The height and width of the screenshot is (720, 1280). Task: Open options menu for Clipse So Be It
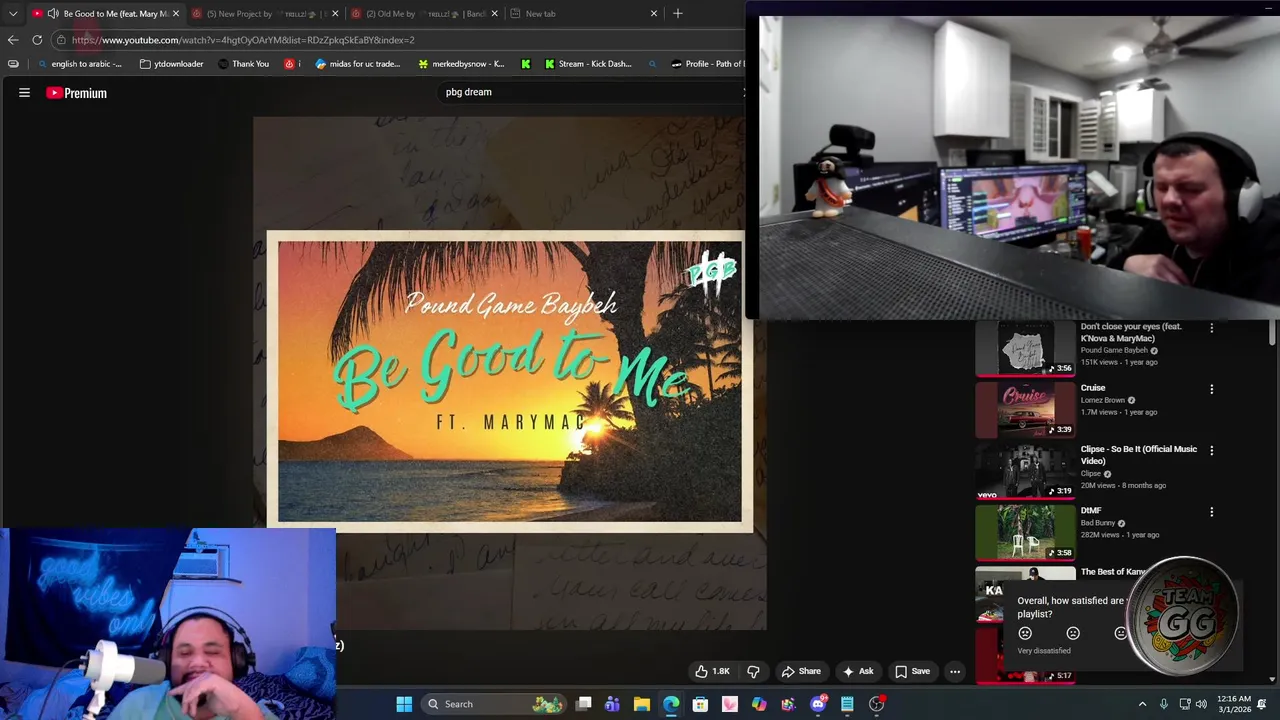pyautogui.click(x=1212, y=451)
